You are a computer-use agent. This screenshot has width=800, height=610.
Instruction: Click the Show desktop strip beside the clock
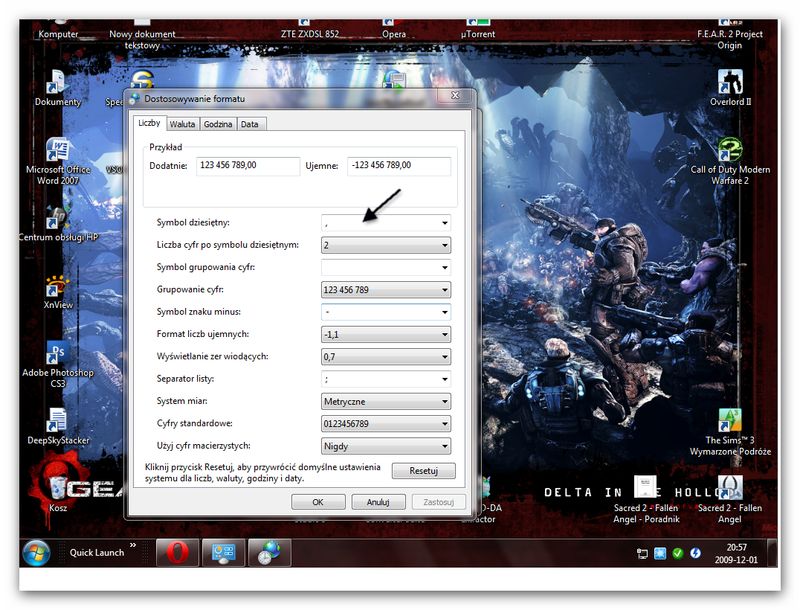pos(772,553)
